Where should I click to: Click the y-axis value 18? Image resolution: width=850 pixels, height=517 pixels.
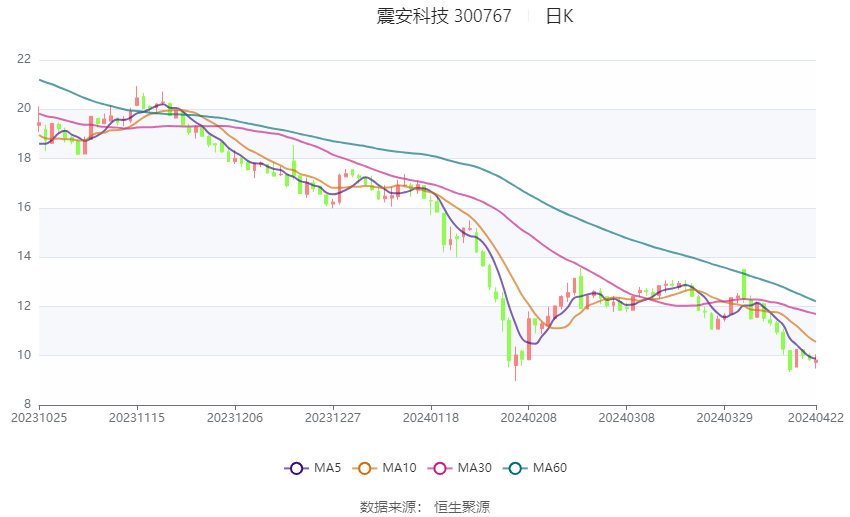pos(24,158)
